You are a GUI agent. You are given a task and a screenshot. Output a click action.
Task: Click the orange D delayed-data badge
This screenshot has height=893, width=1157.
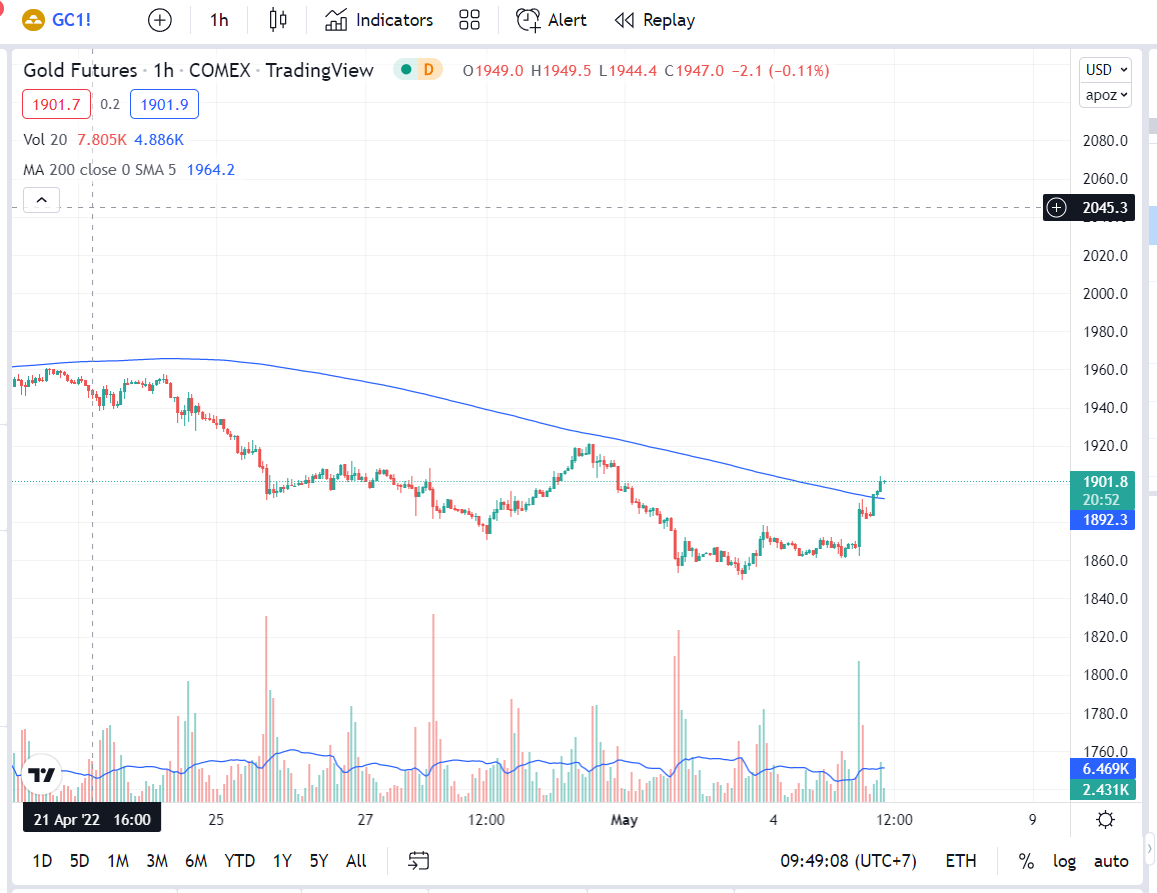click(429, 70)
